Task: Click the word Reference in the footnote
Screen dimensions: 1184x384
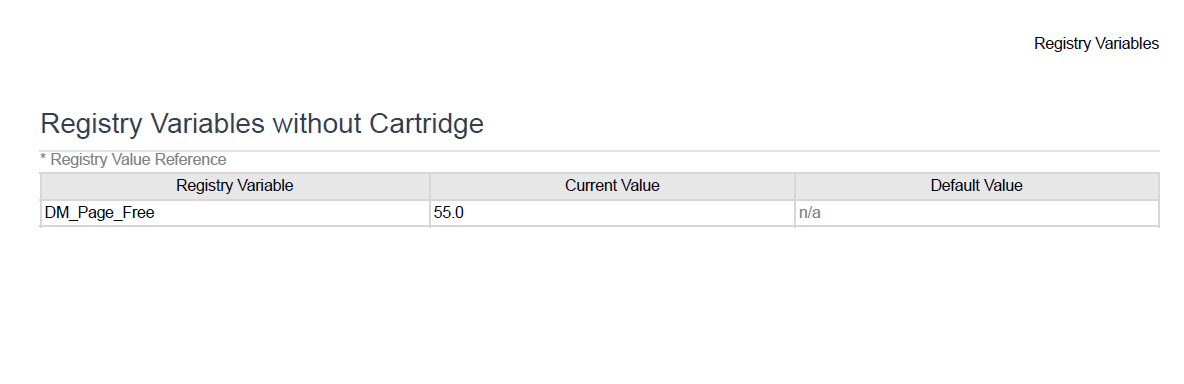Action: [x=191, y=159]
